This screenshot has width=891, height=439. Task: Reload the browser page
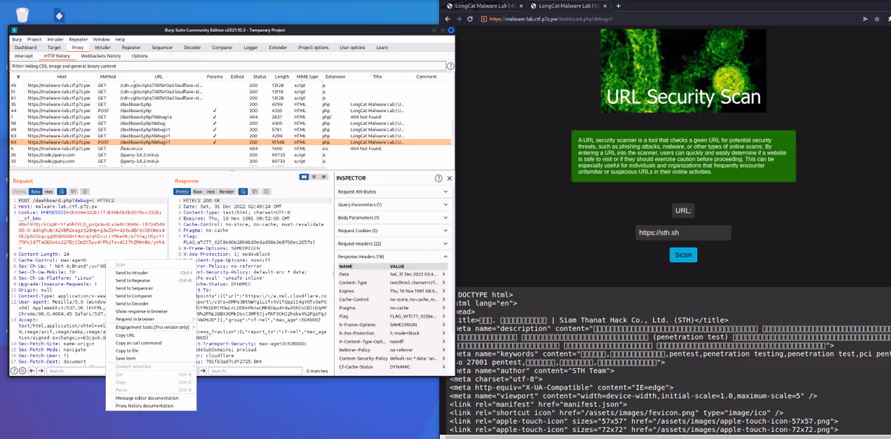click(x=470, y=19)
